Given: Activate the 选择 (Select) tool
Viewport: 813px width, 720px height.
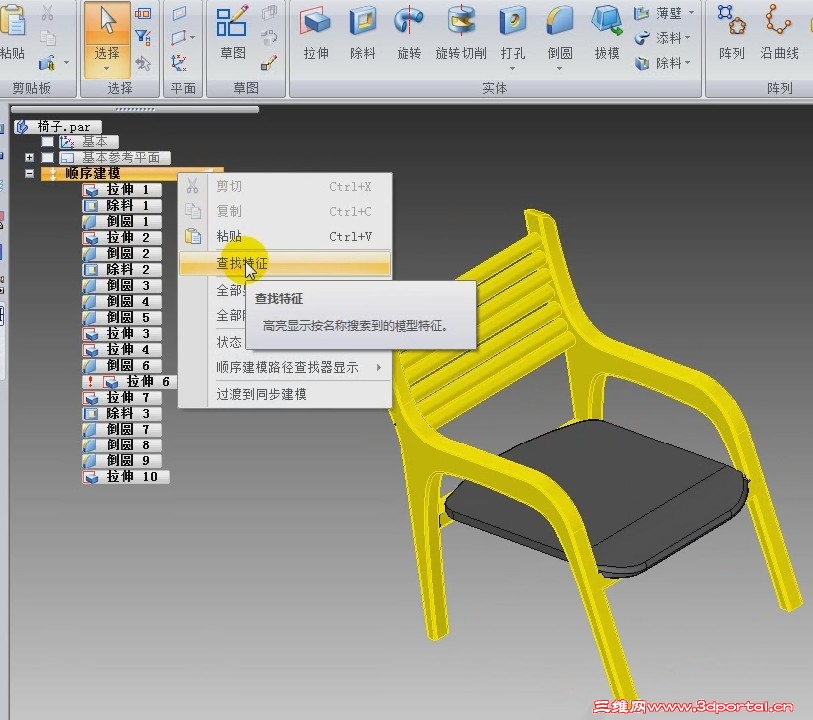Looking at the screenshot, I should [107, 31].
